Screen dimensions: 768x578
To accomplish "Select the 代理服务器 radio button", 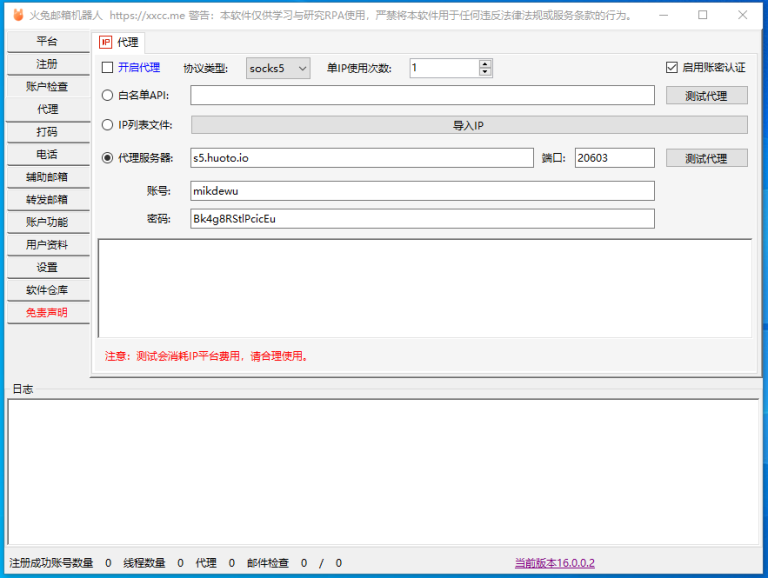I will click(107, 158).
